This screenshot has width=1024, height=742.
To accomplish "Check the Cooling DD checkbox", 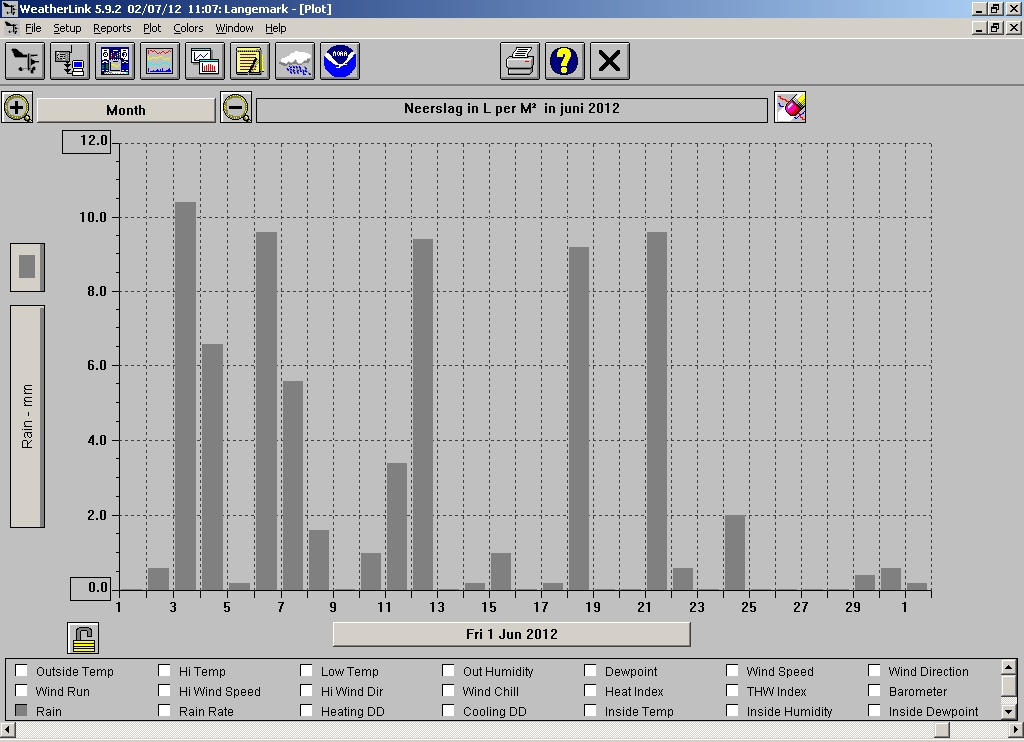I will tap(448, 711).
